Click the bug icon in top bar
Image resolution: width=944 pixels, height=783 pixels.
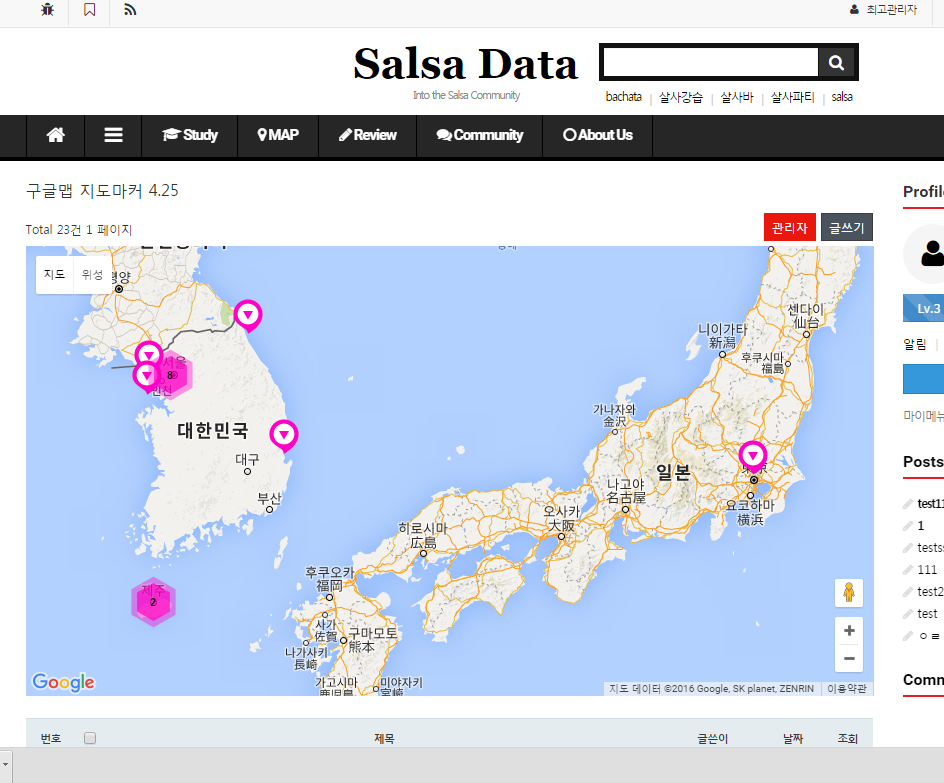48,10
